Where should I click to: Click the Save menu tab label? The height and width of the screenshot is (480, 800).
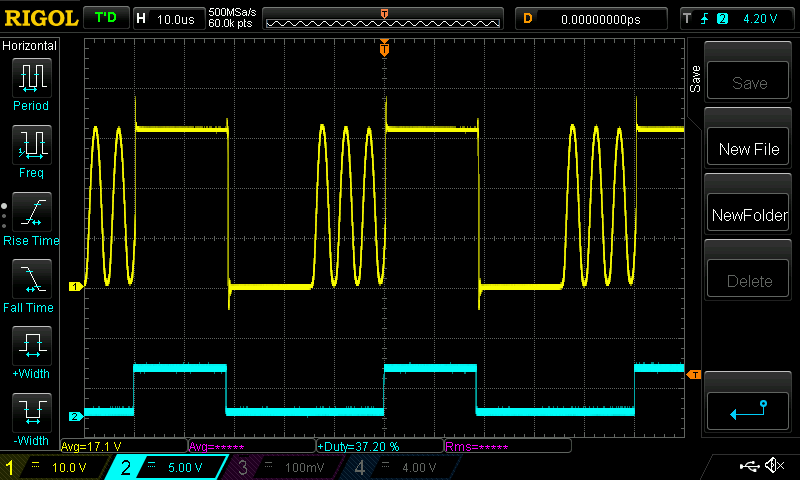[695, 80]
